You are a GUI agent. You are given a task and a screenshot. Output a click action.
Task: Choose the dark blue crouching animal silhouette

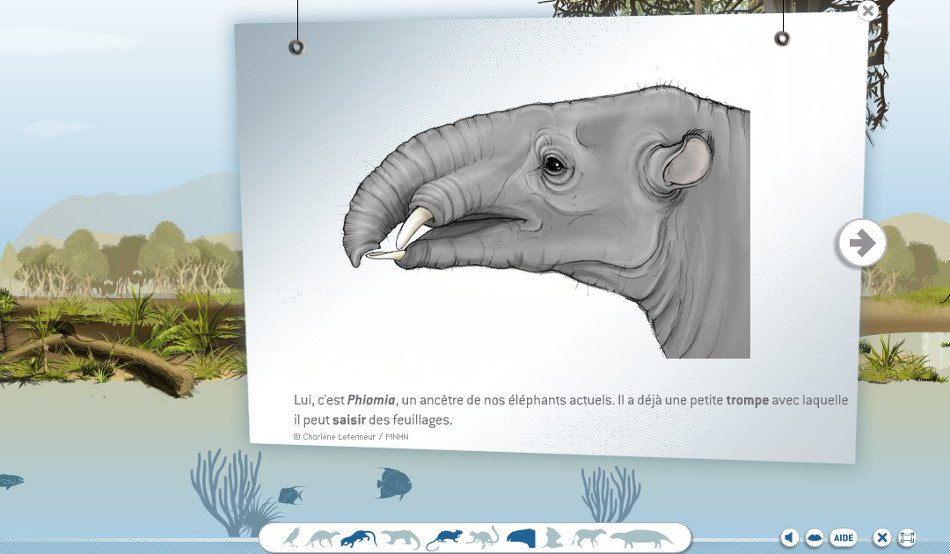click(x=358, y=539)
